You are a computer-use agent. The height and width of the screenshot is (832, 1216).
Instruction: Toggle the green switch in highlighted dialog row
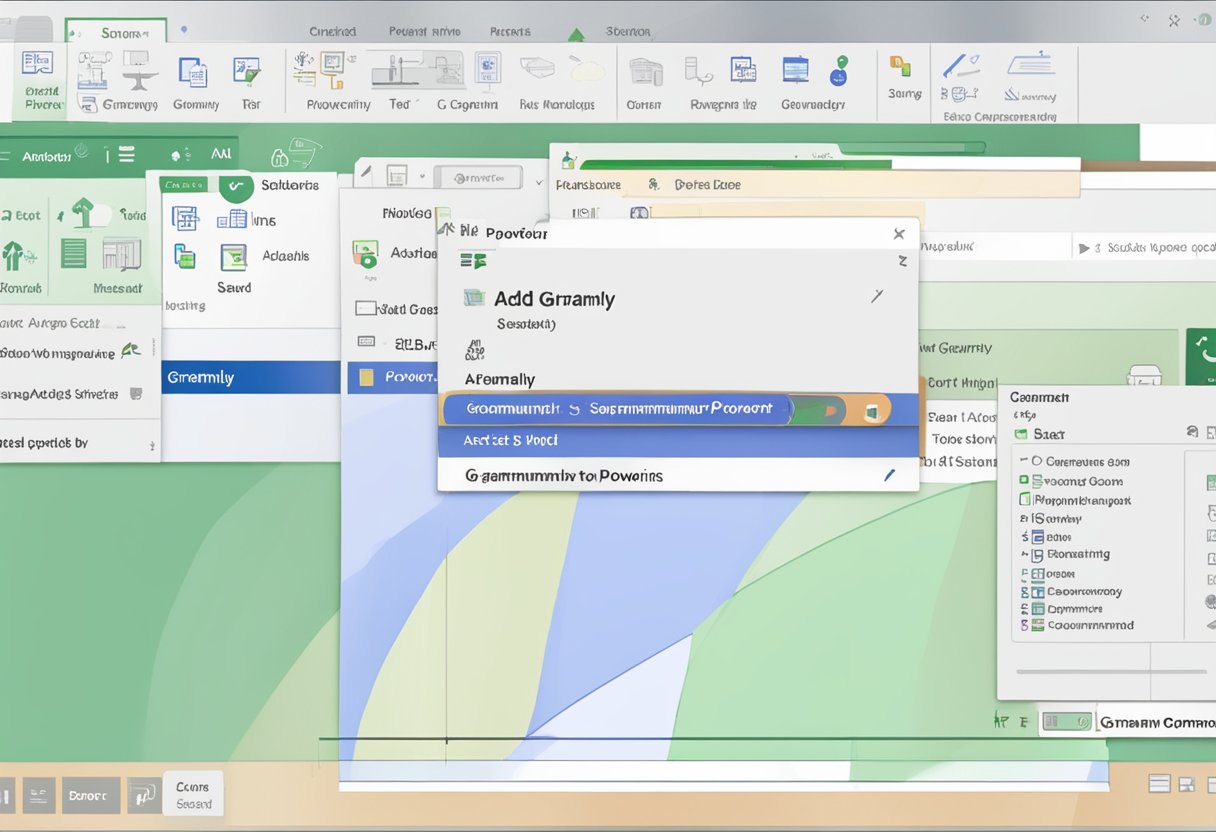(x=816, y=409)
